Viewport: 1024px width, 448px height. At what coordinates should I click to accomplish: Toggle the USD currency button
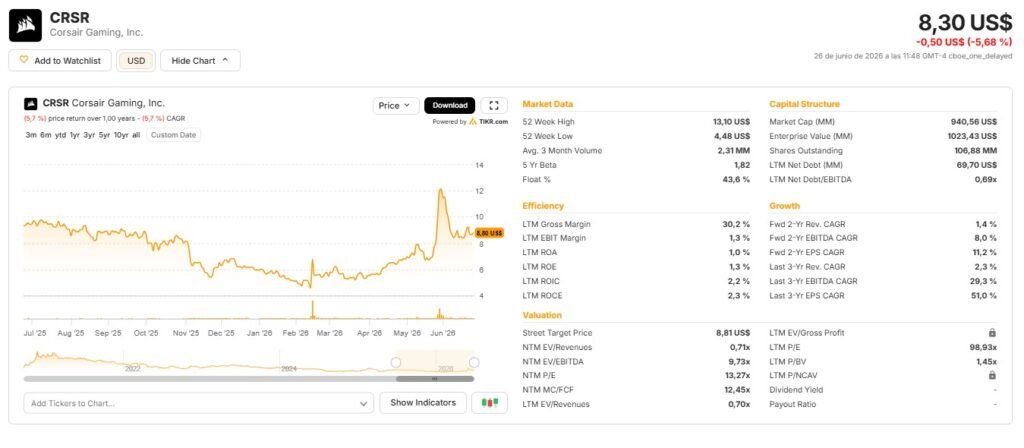pos(136,61)
